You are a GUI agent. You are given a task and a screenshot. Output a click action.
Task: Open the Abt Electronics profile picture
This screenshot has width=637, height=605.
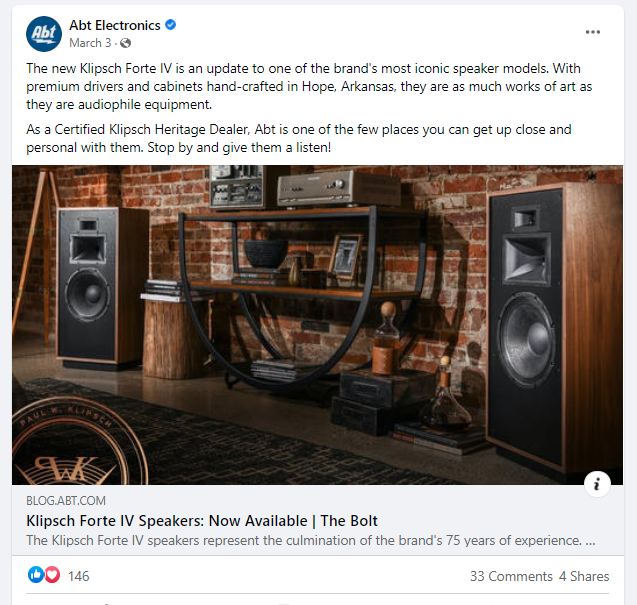[x=44, y=34]
